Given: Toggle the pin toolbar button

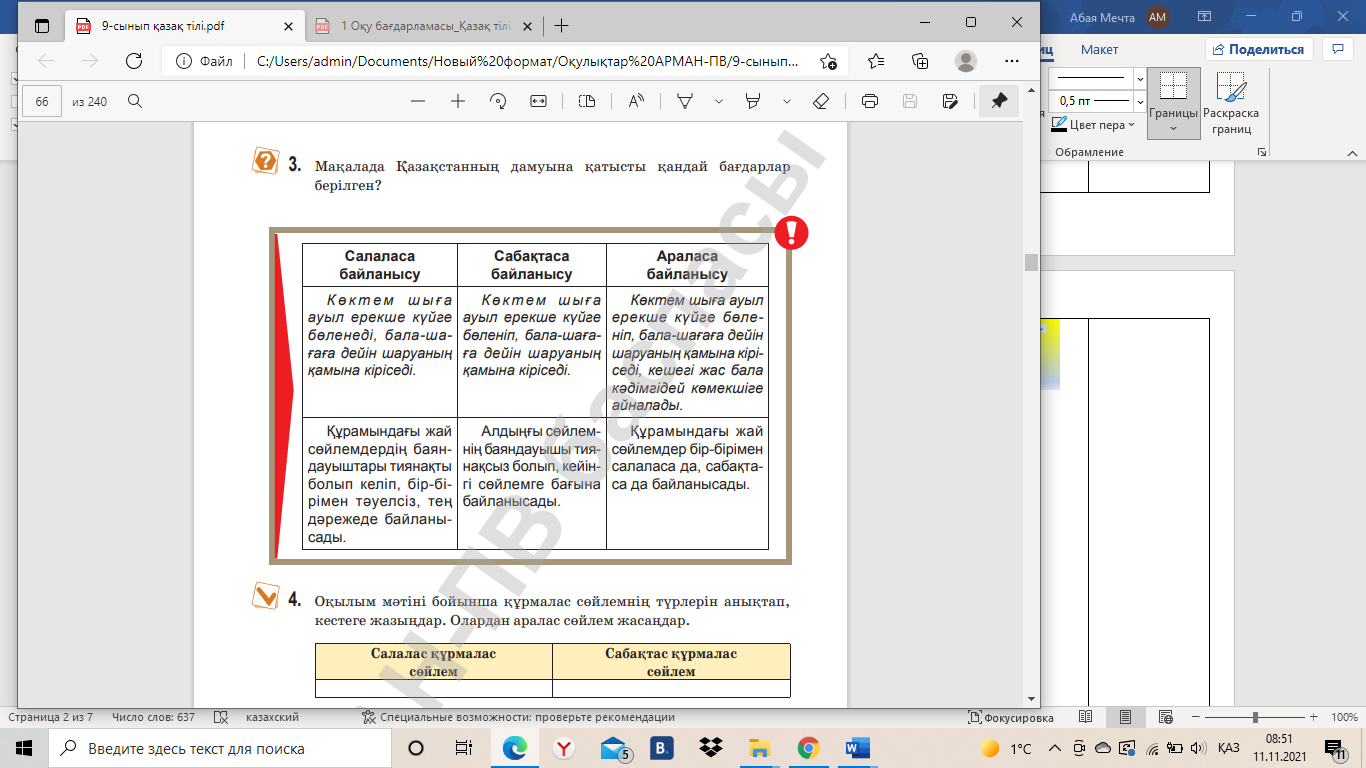Looking at the screenshot, I should click(998, 101).
